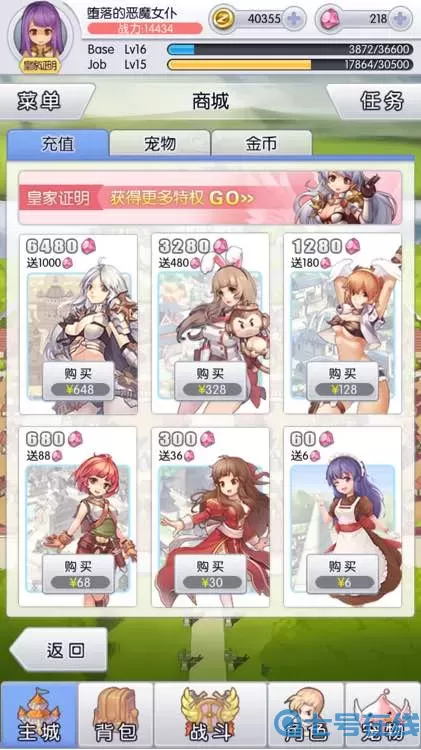Tap the 皇家证明 privileges GO banner
The image size is (421, 750).
pyautogui.click(x=210, y=198)
